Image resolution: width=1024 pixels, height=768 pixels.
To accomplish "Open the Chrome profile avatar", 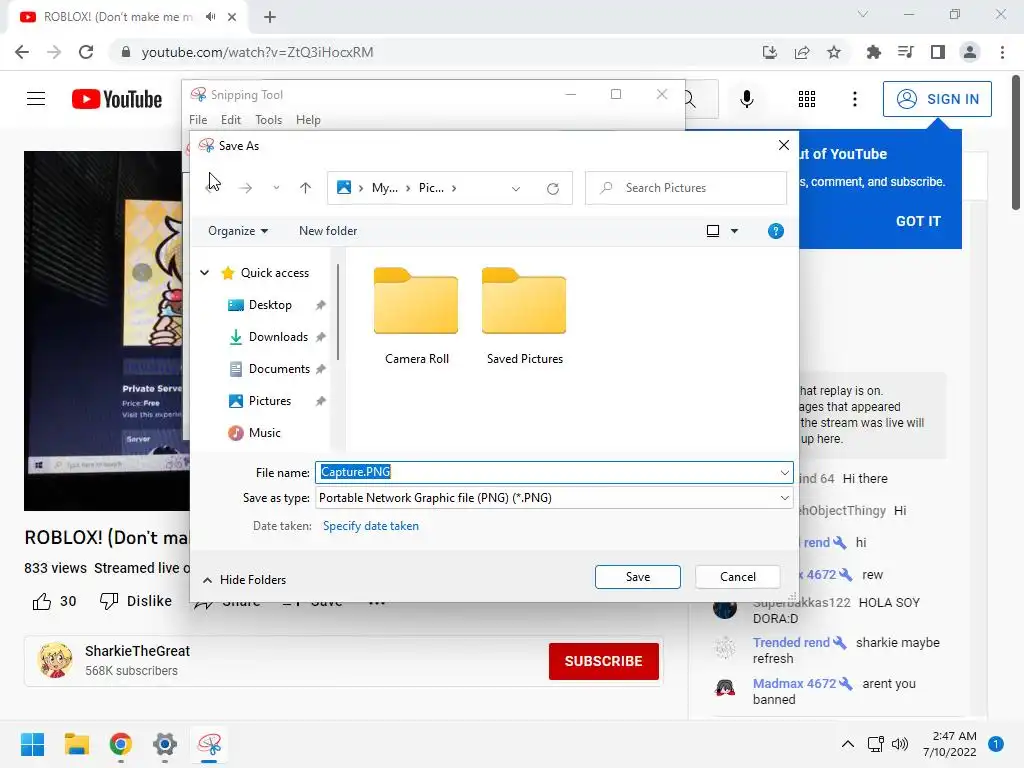I will coord(970,52).
